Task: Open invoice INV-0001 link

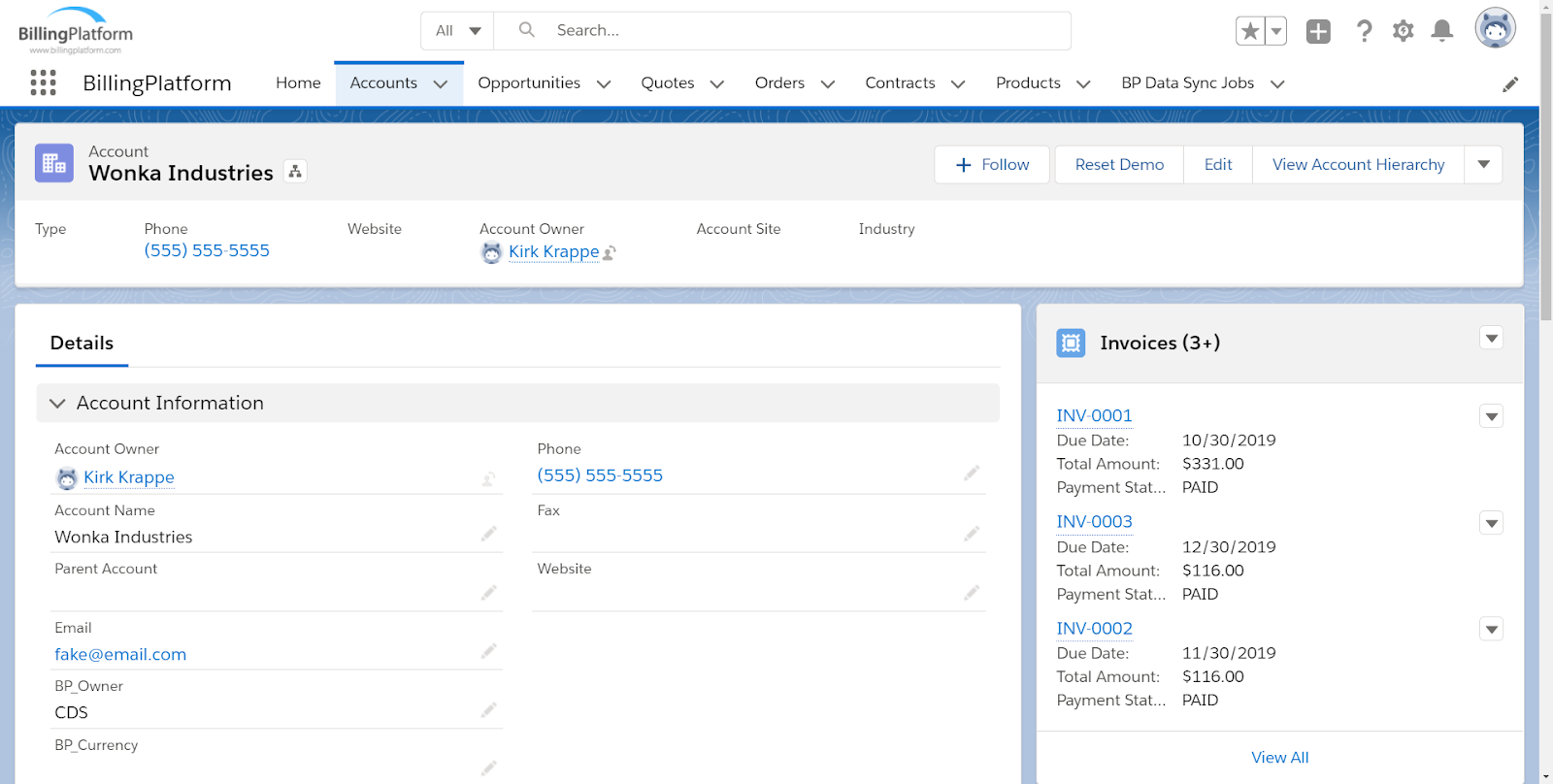Action: (1094, 415)
